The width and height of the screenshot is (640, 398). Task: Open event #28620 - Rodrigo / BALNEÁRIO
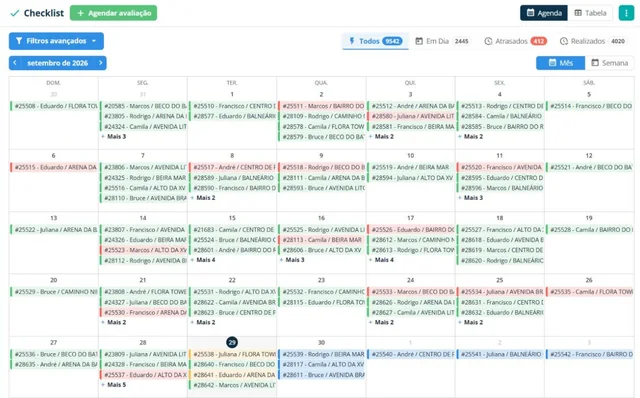point(500,260)
